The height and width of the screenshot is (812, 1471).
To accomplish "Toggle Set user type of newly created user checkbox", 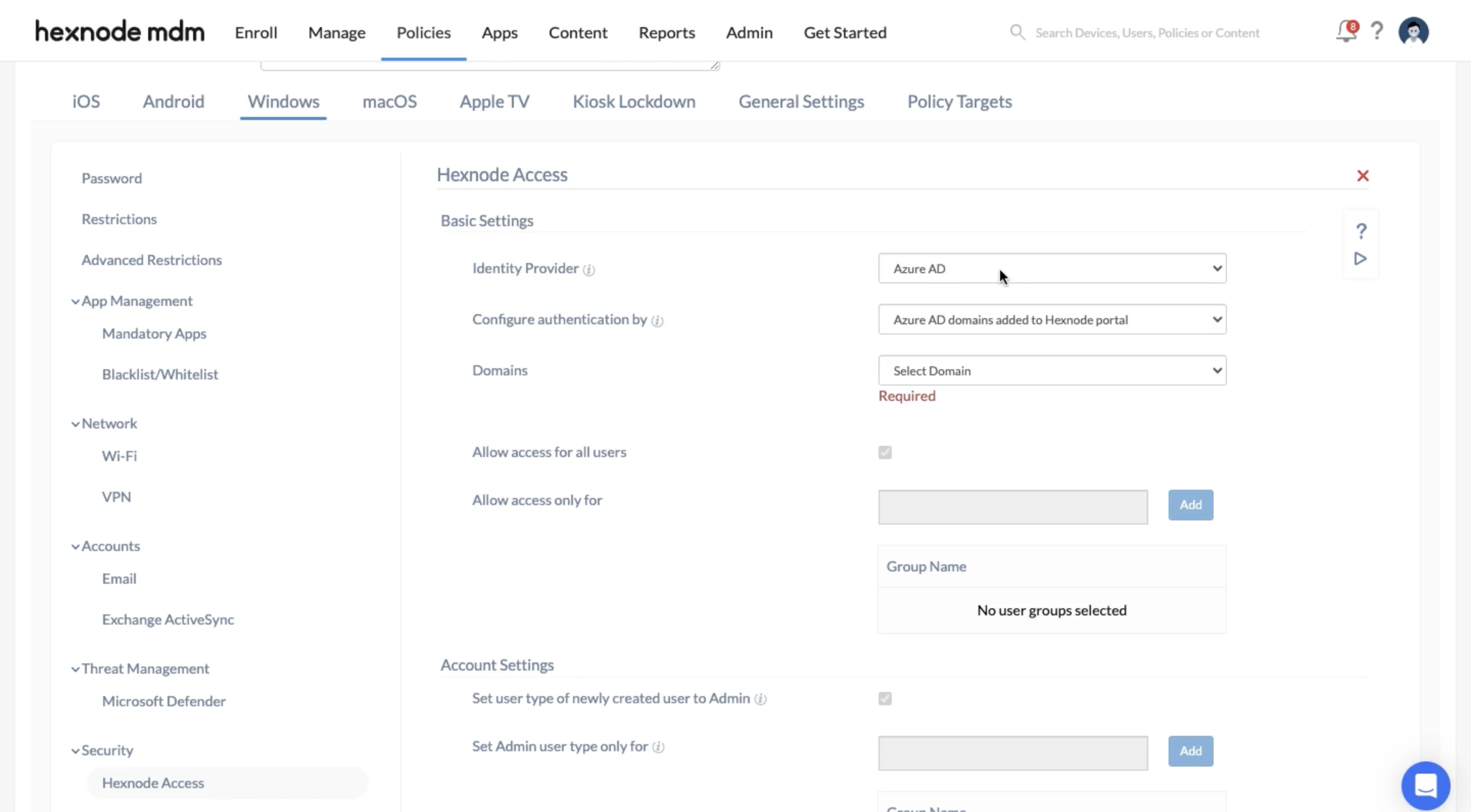I will pos(885,699).
